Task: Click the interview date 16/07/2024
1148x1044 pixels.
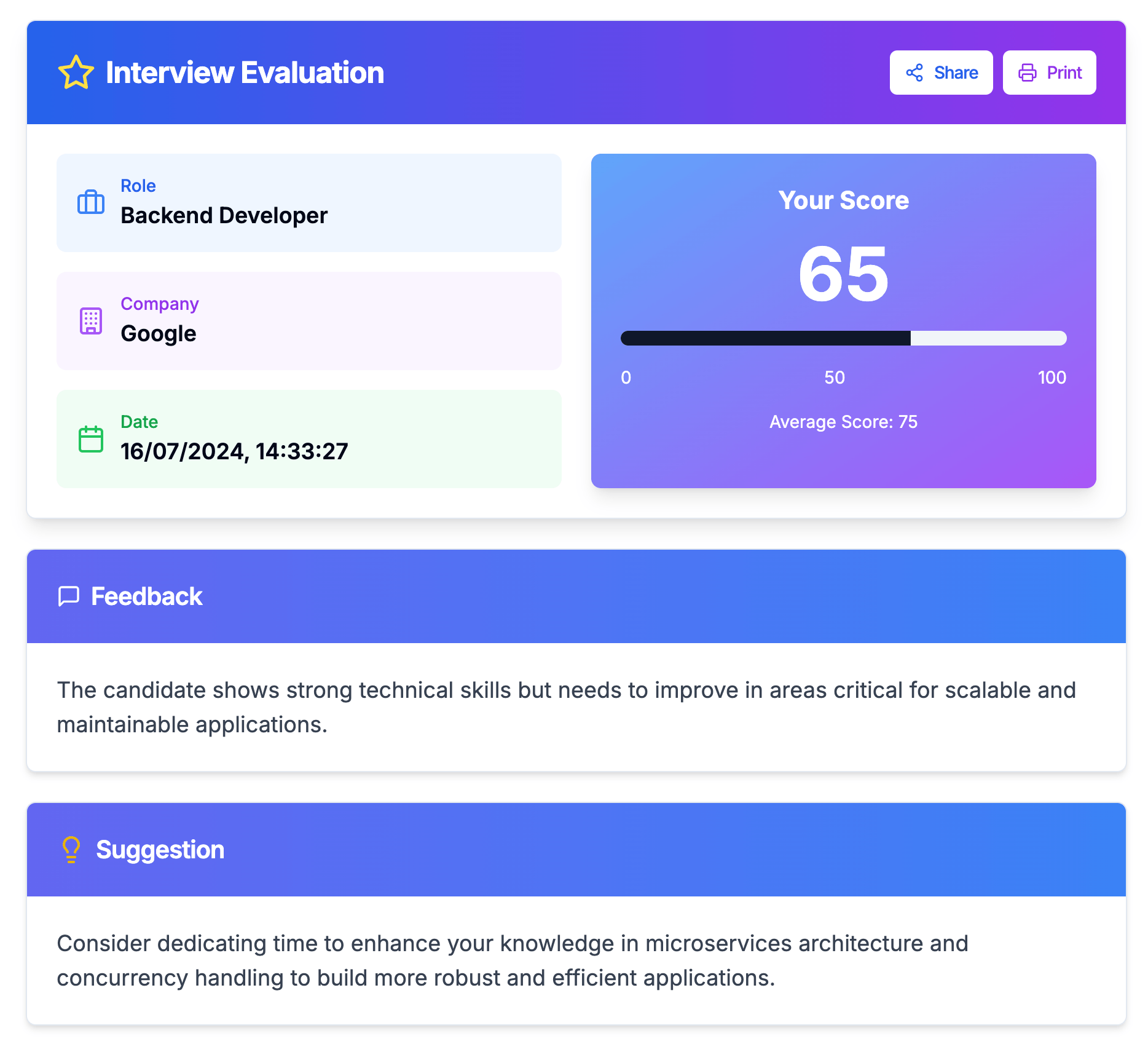Action: [x=234, y=451]
